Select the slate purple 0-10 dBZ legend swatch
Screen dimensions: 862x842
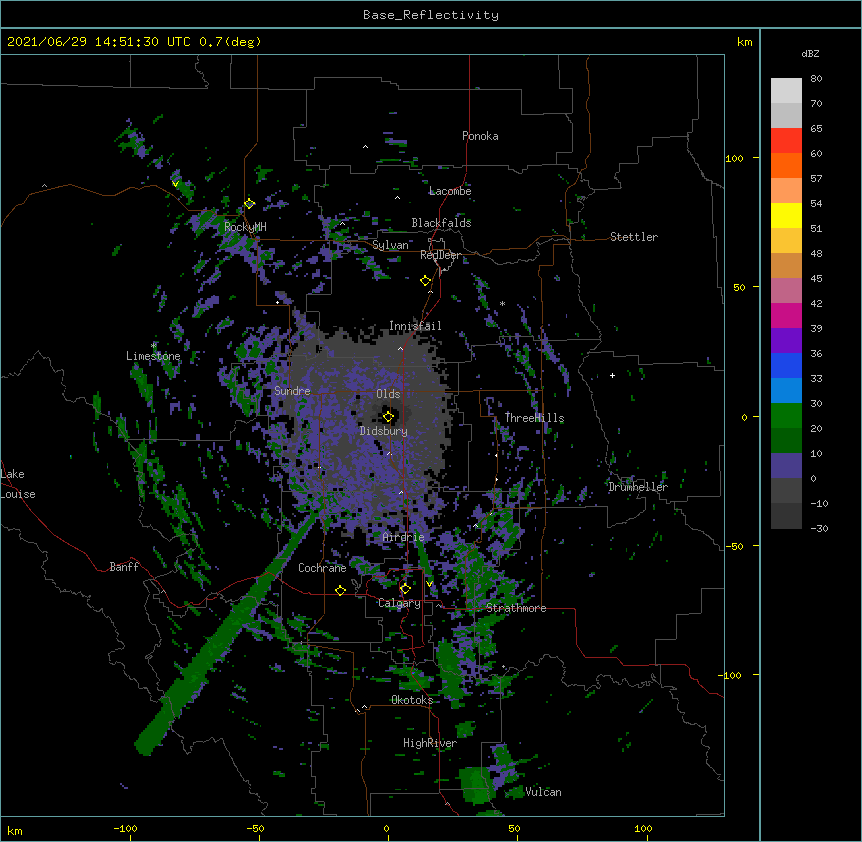coord(786,466)
